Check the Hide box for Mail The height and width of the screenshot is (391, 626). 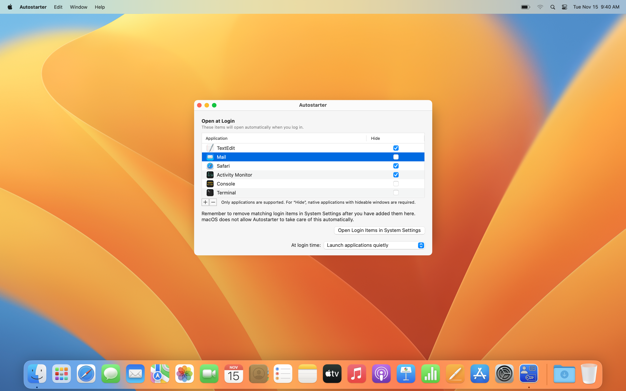pyautogui.click(x=396, y=157)
